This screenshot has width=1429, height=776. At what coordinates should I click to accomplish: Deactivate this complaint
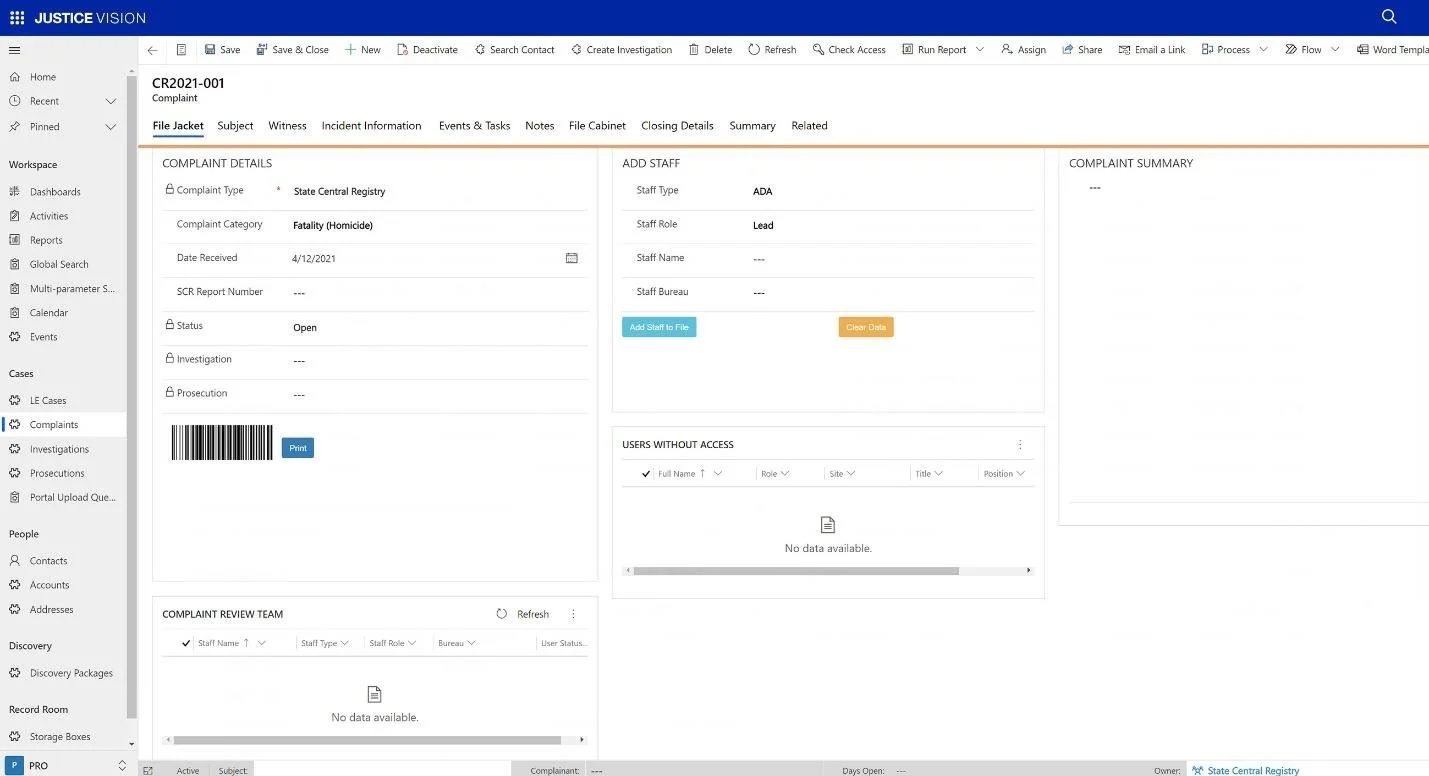[427, 50]
